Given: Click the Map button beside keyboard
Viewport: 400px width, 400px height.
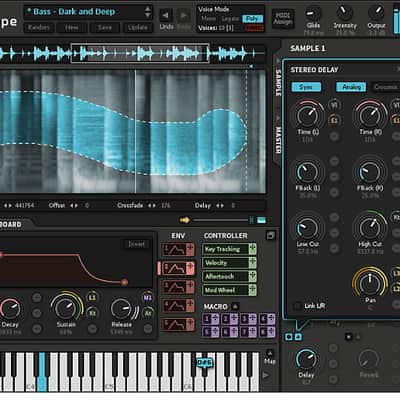Looking at the screenshot, I should [270, 362].
